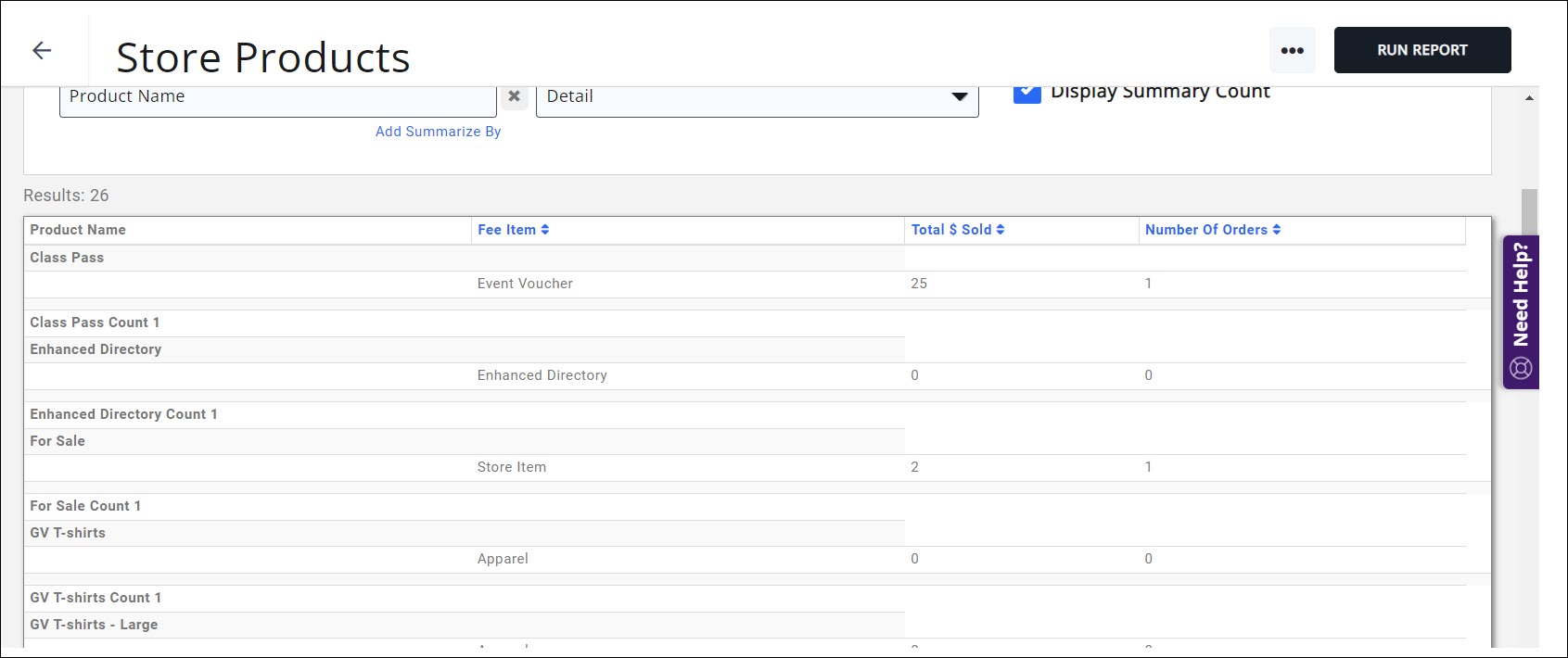
Task: Click the vertical scrollbar thumb
Action: coord(1529,212)
